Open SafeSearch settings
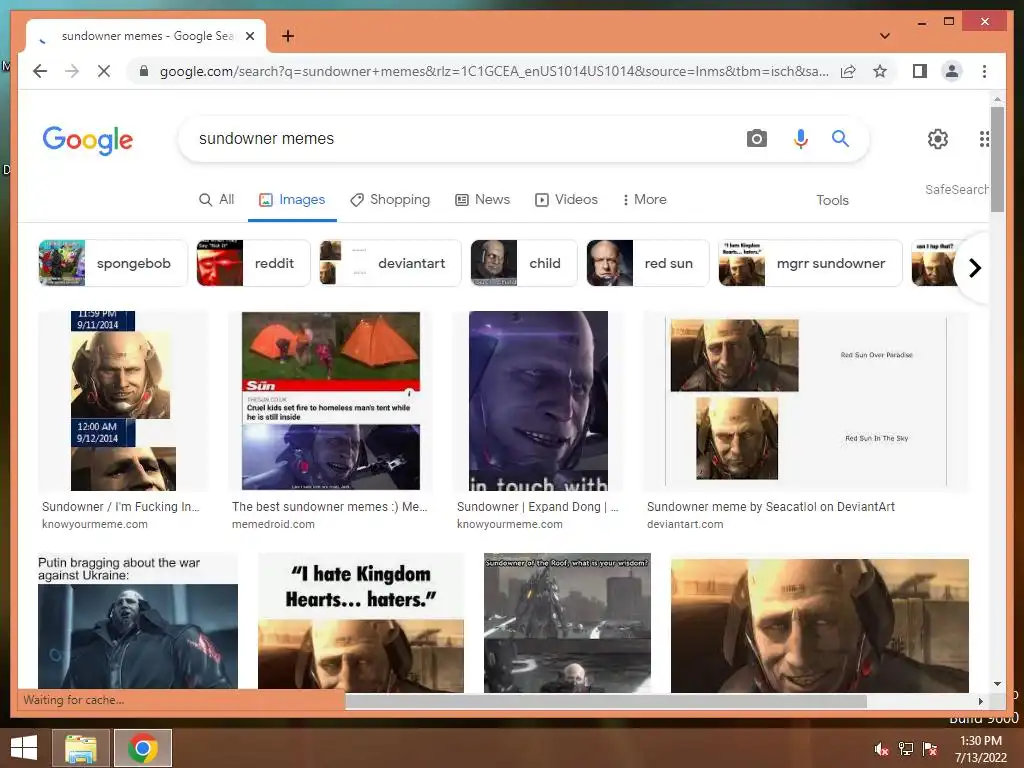1024x768 pixels. click(x=956, y=189)
